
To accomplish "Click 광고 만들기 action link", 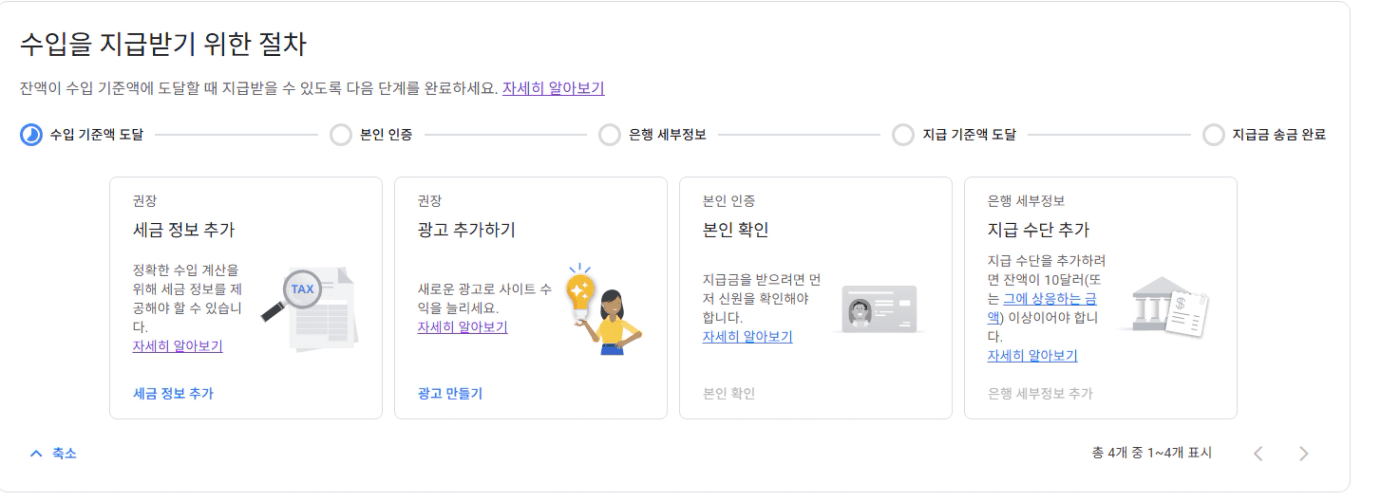I will point(450,394).
